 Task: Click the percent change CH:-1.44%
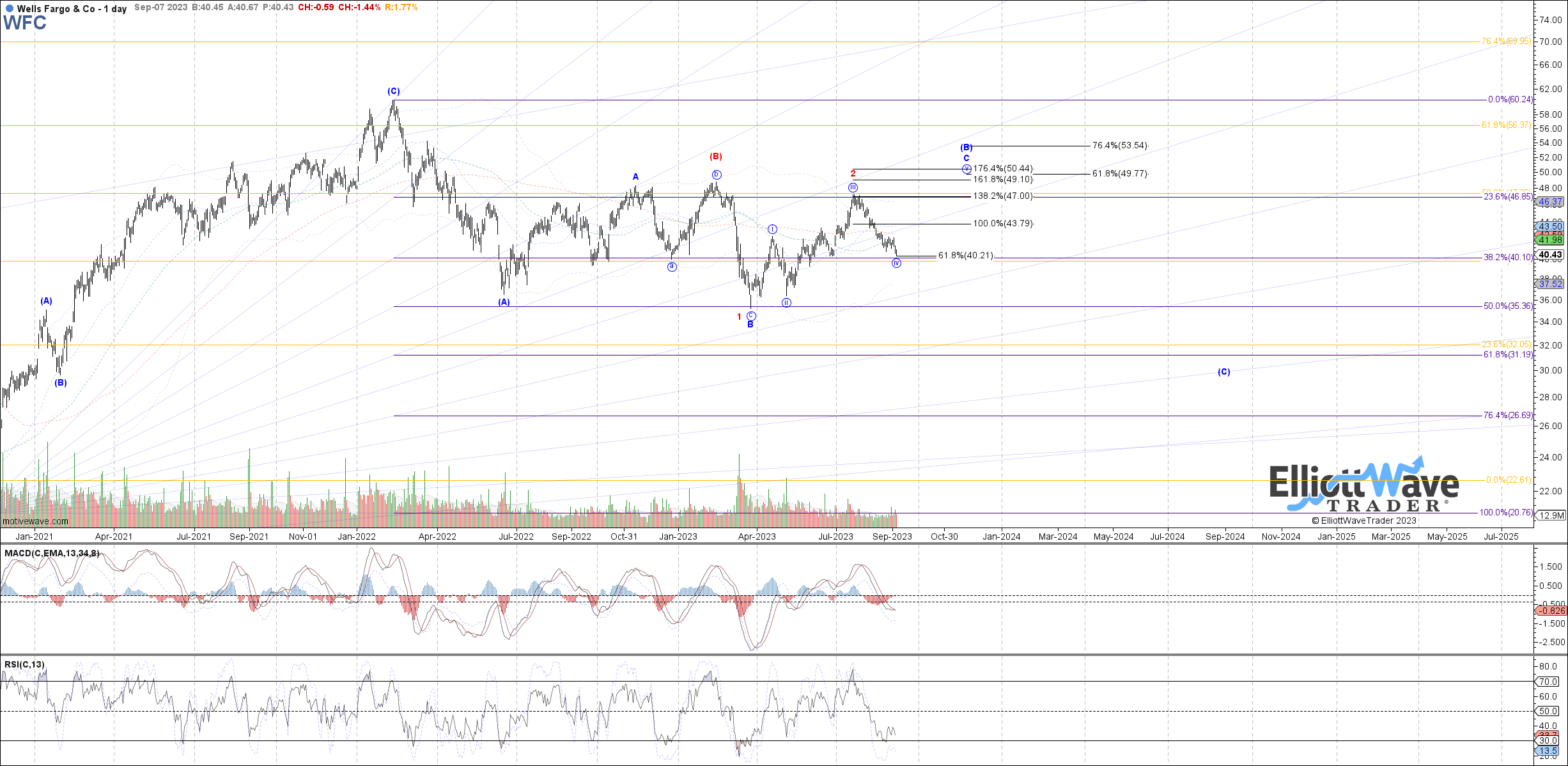click(x=359, y=8)
